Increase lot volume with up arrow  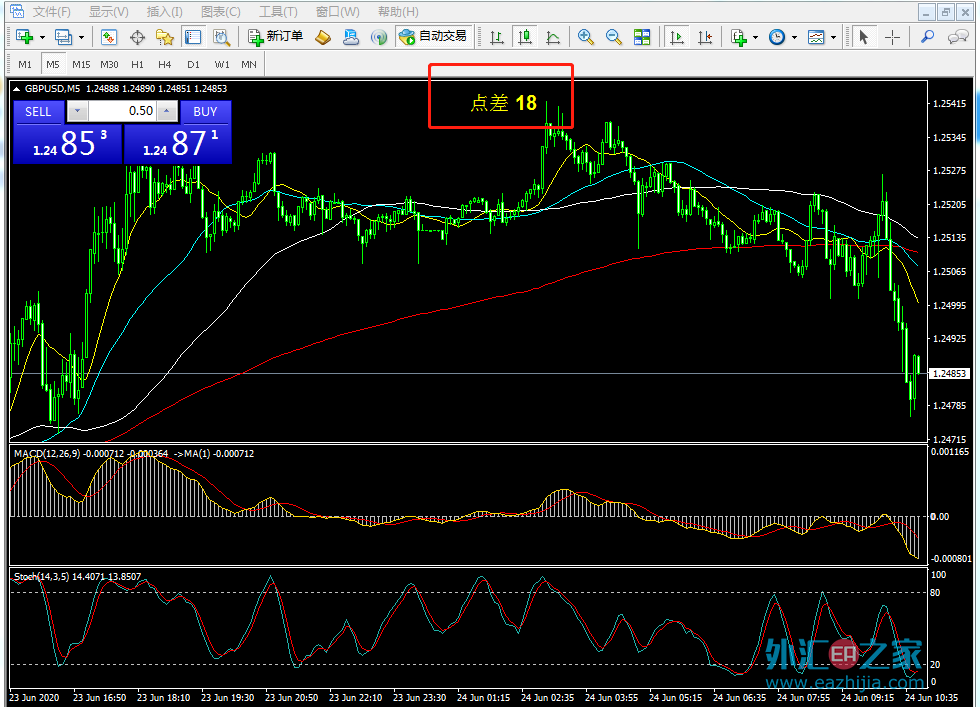pyautogui.click(x=167, y=111)
